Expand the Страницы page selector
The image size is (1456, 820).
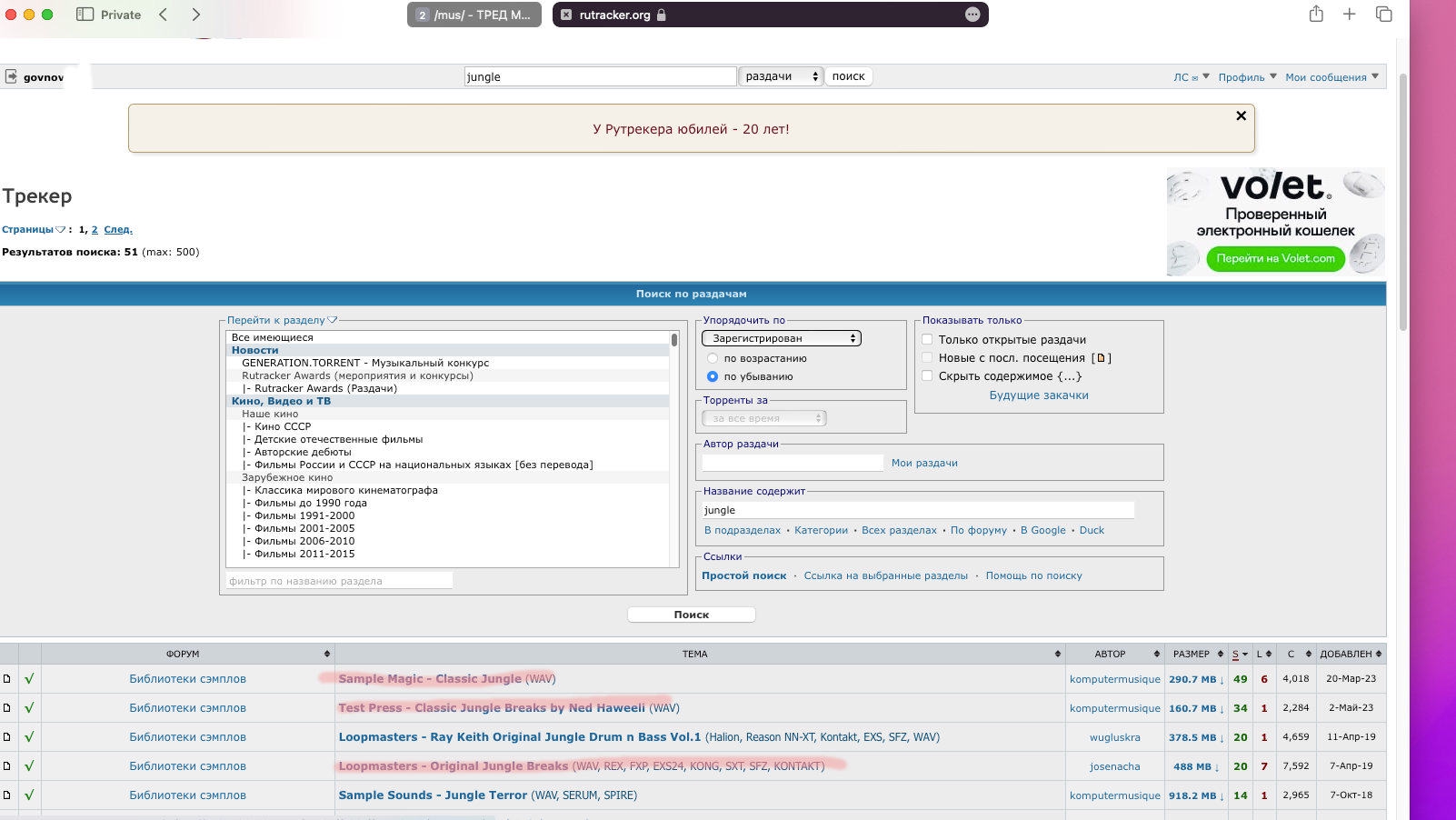(x=34, y=229)
